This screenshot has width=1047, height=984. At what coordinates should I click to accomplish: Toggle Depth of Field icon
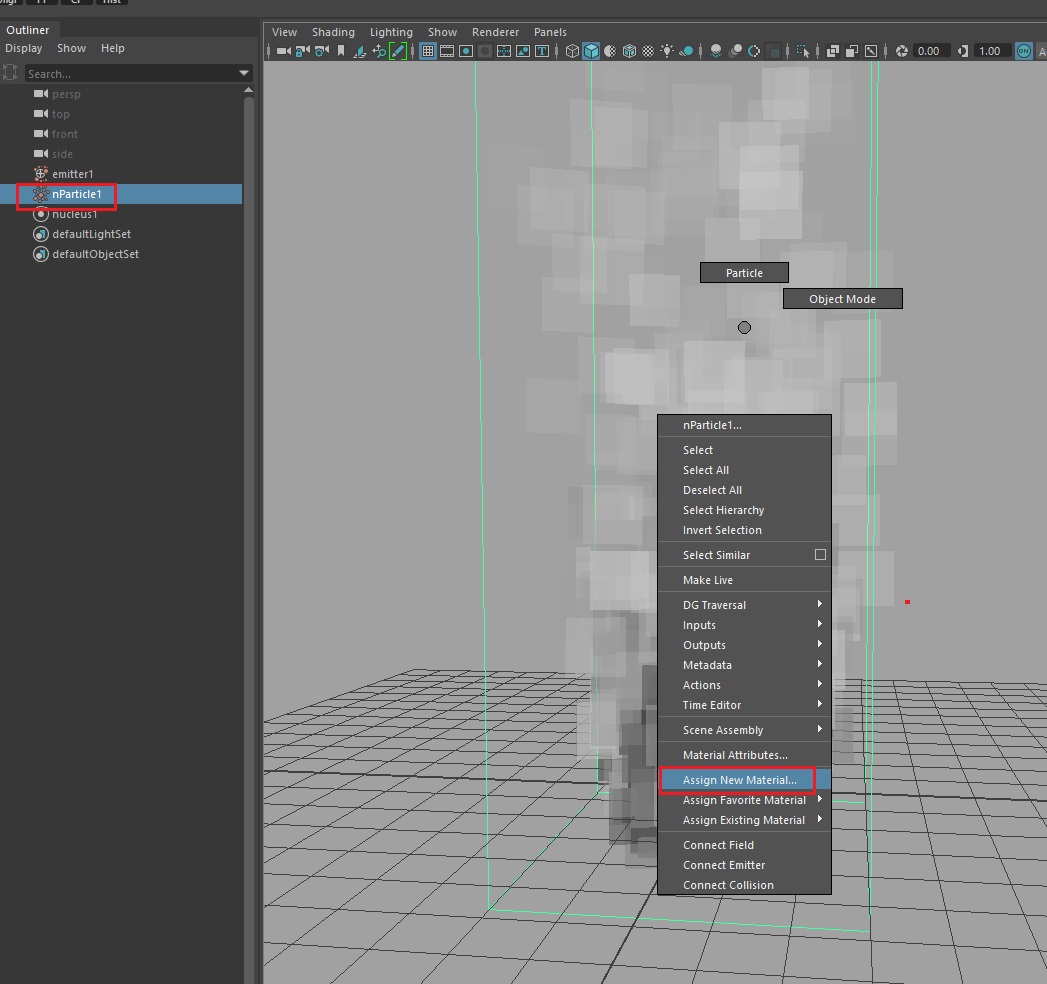tap(773, 51)
